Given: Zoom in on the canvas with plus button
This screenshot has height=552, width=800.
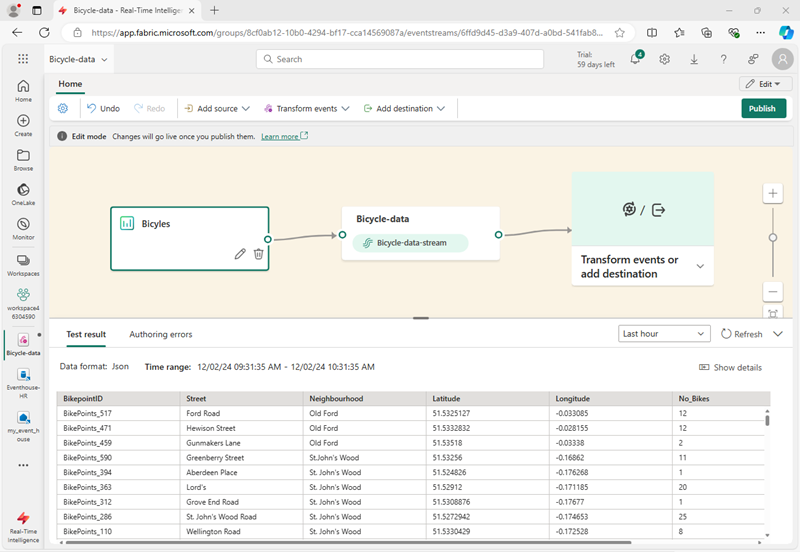Looking at the screenshot, I should pyautogui.click(x=772, y=193).
